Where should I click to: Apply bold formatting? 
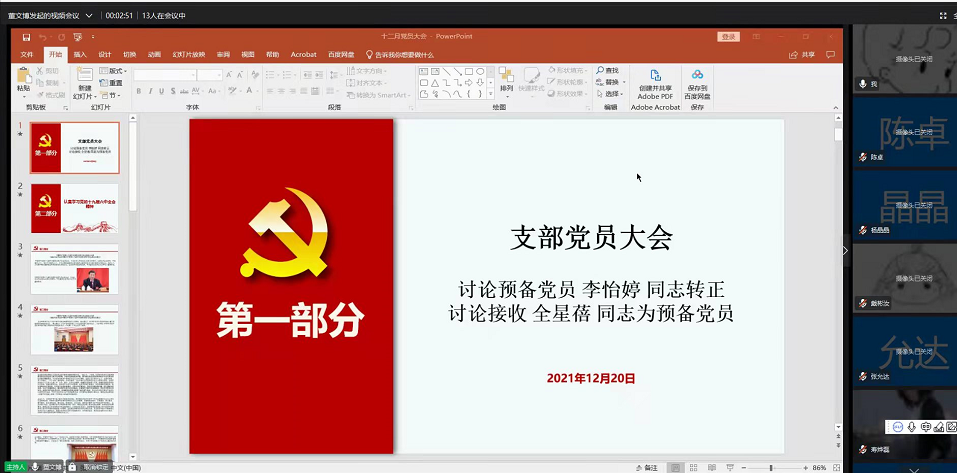139,91
